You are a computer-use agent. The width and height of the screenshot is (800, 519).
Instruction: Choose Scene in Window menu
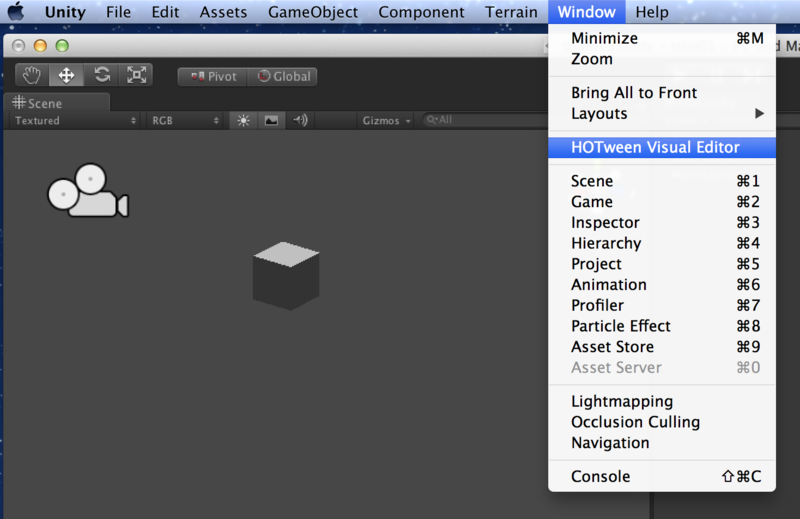click(x=662, y=181)
